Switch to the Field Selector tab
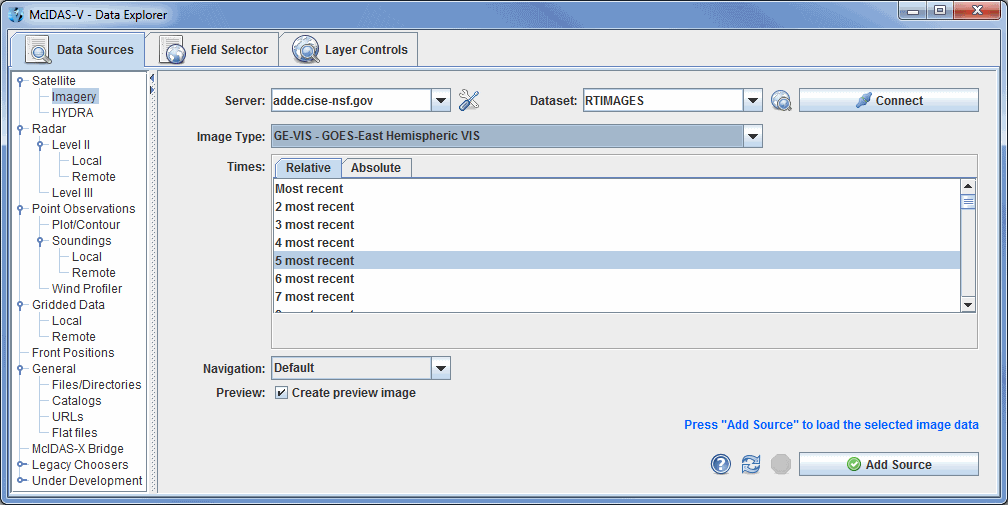 pos(214,49)
